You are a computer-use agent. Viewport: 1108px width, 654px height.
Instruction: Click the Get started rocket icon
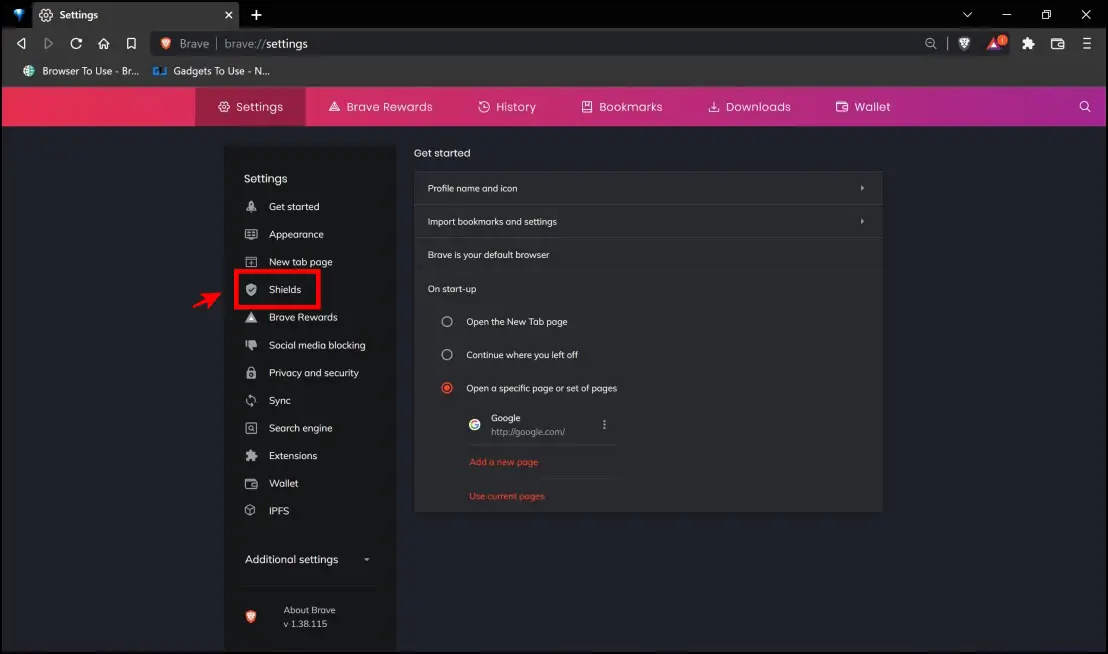coord(251,206)
